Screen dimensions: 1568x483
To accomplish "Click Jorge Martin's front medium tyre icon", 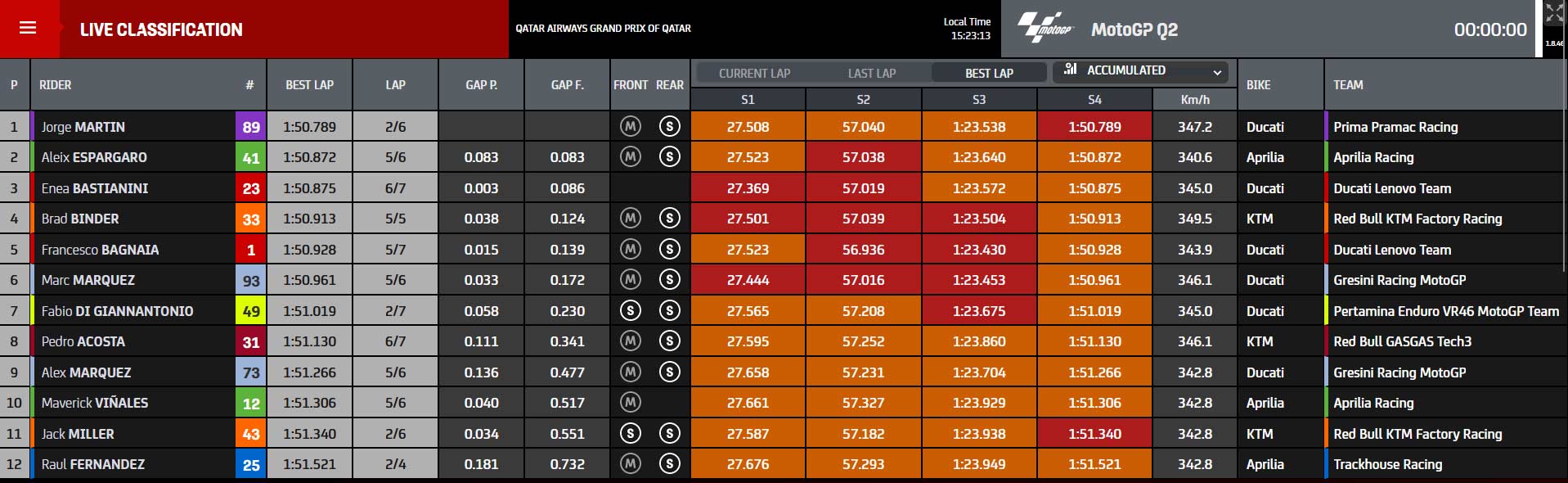I will point(630,127).
